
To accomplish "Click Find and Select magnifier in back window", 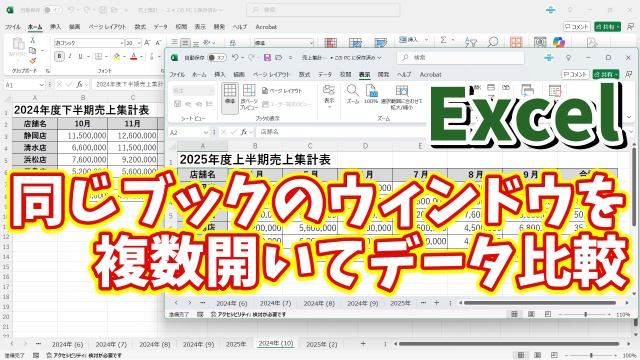I will tap(493, 42).
